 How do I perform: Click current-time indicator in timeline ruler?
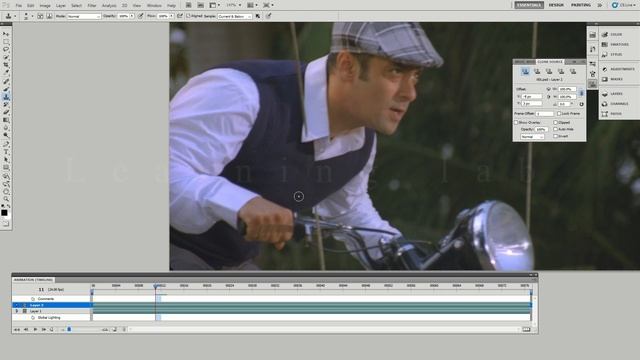pos(156,287)
